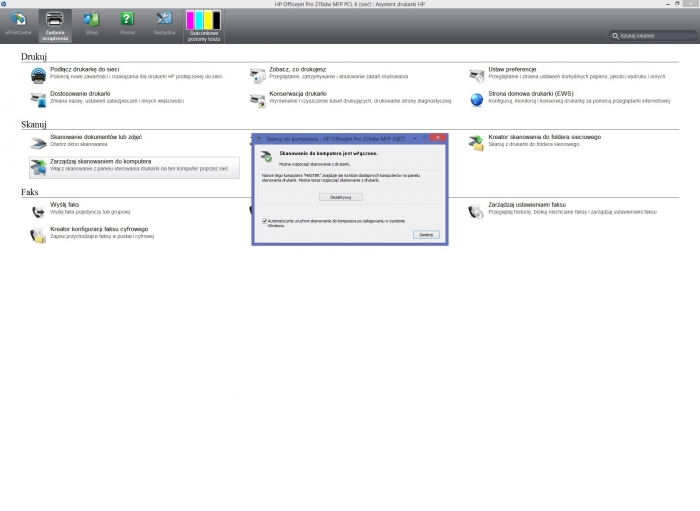700x511 pixels.
Task: Open the Sklep shopping bag icon
Action: pos(92,19)
